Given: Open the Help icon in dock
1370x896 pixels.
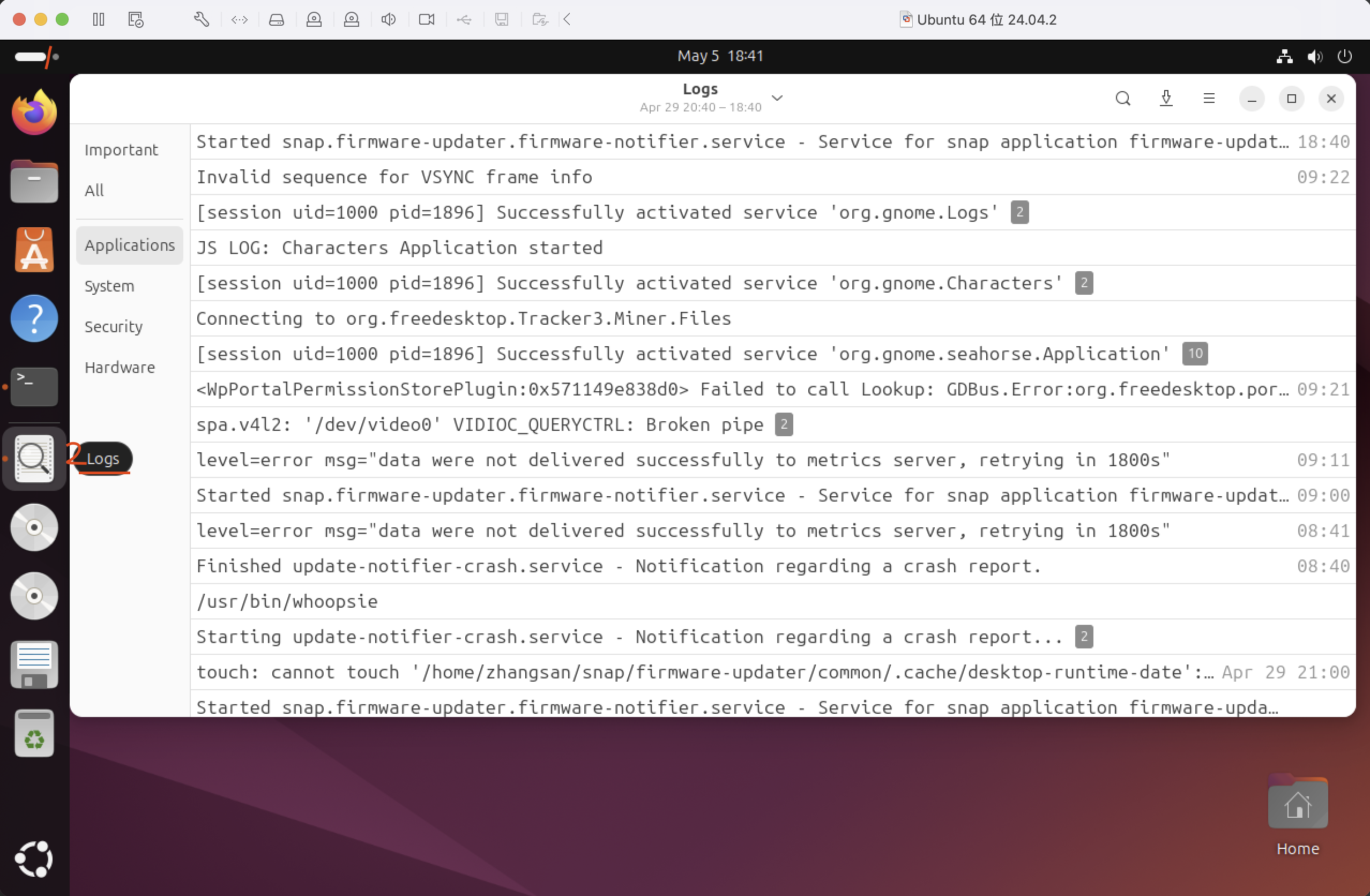Looking at the screenshot, I should [x=34, y=318].
